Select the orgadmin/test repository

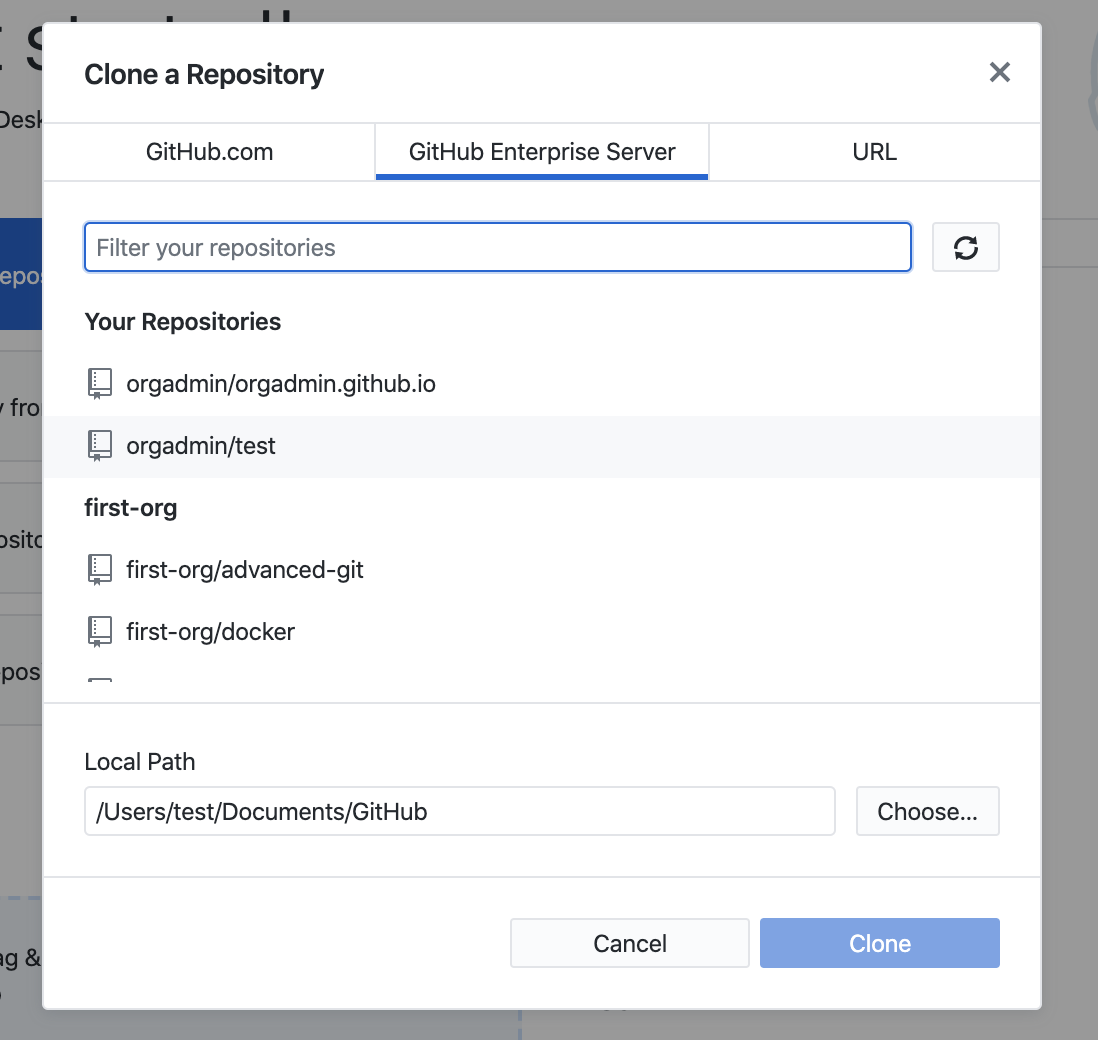coord(201,446)
